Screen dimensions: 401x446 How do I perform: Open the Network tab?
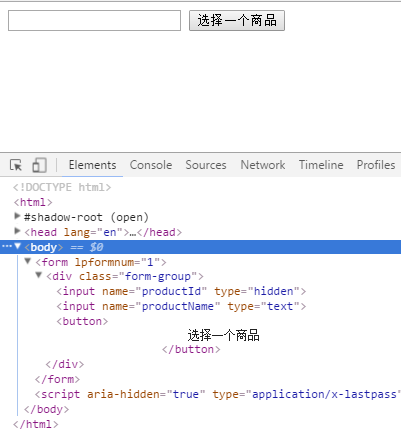[x=263, y=165]
